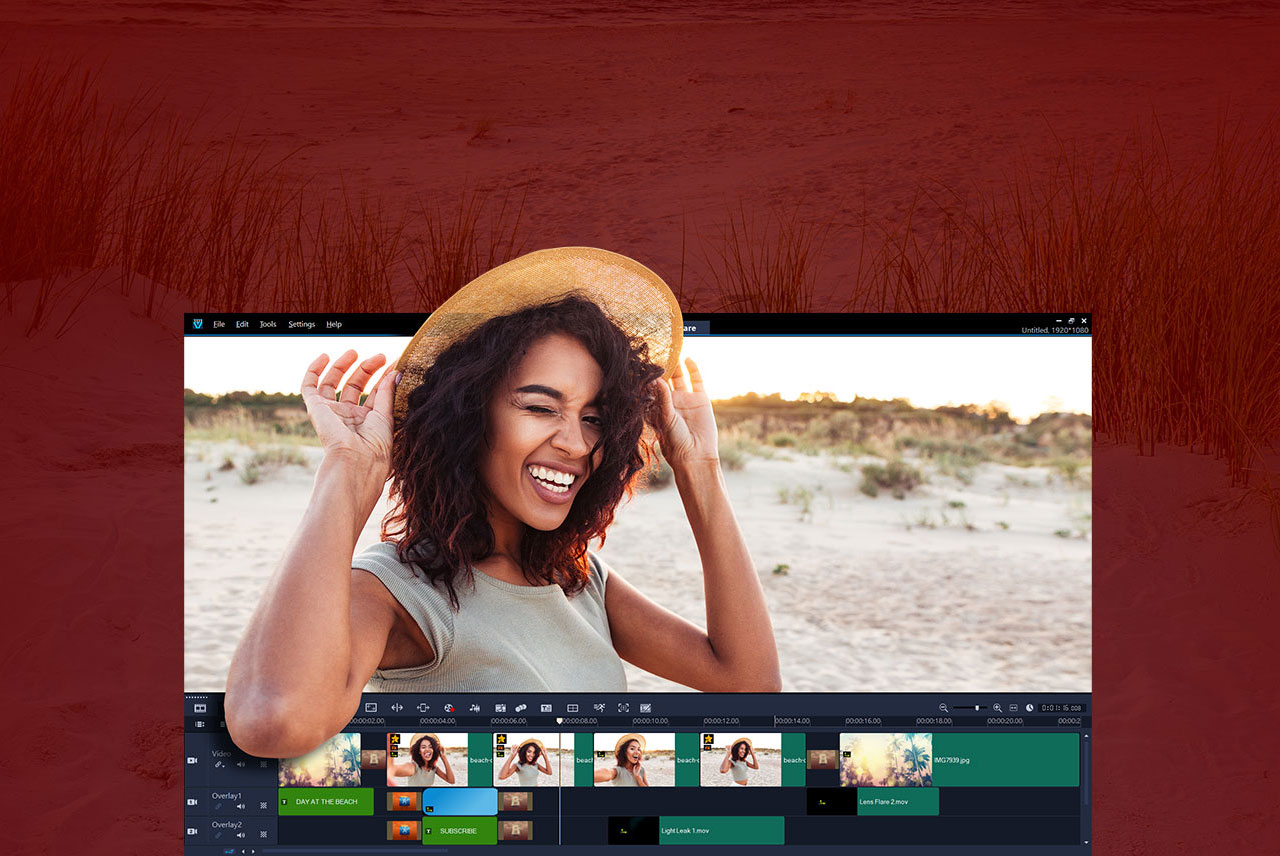Toggle track transparency on Overlay1 track
1280x856 pixels.
tap(263, 806)
